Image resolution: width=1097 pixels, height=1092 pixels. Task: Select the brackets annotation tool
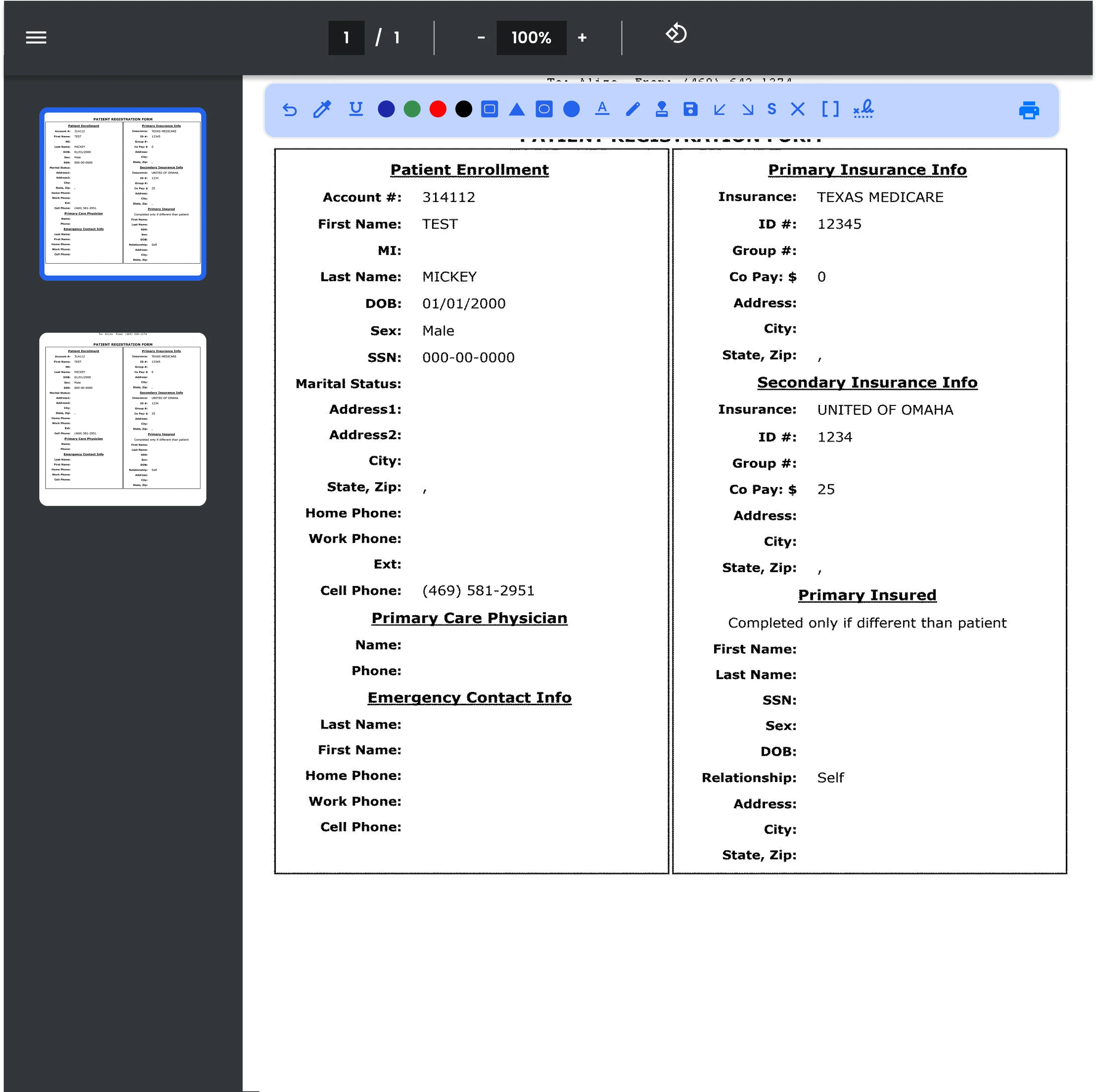coord(831,109)
